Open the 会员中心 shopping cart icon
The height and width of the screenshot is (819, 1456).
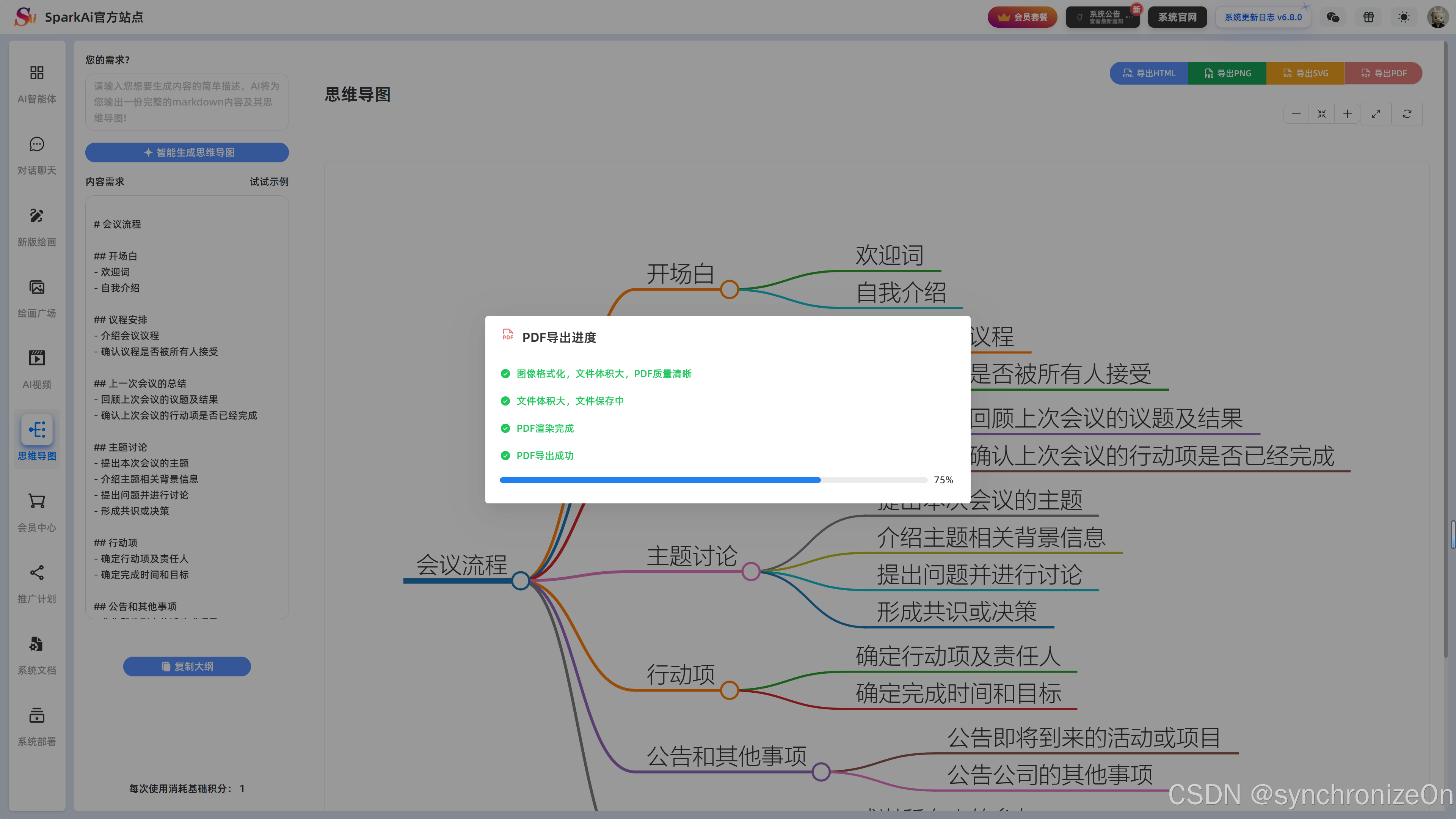click(37, 501)
